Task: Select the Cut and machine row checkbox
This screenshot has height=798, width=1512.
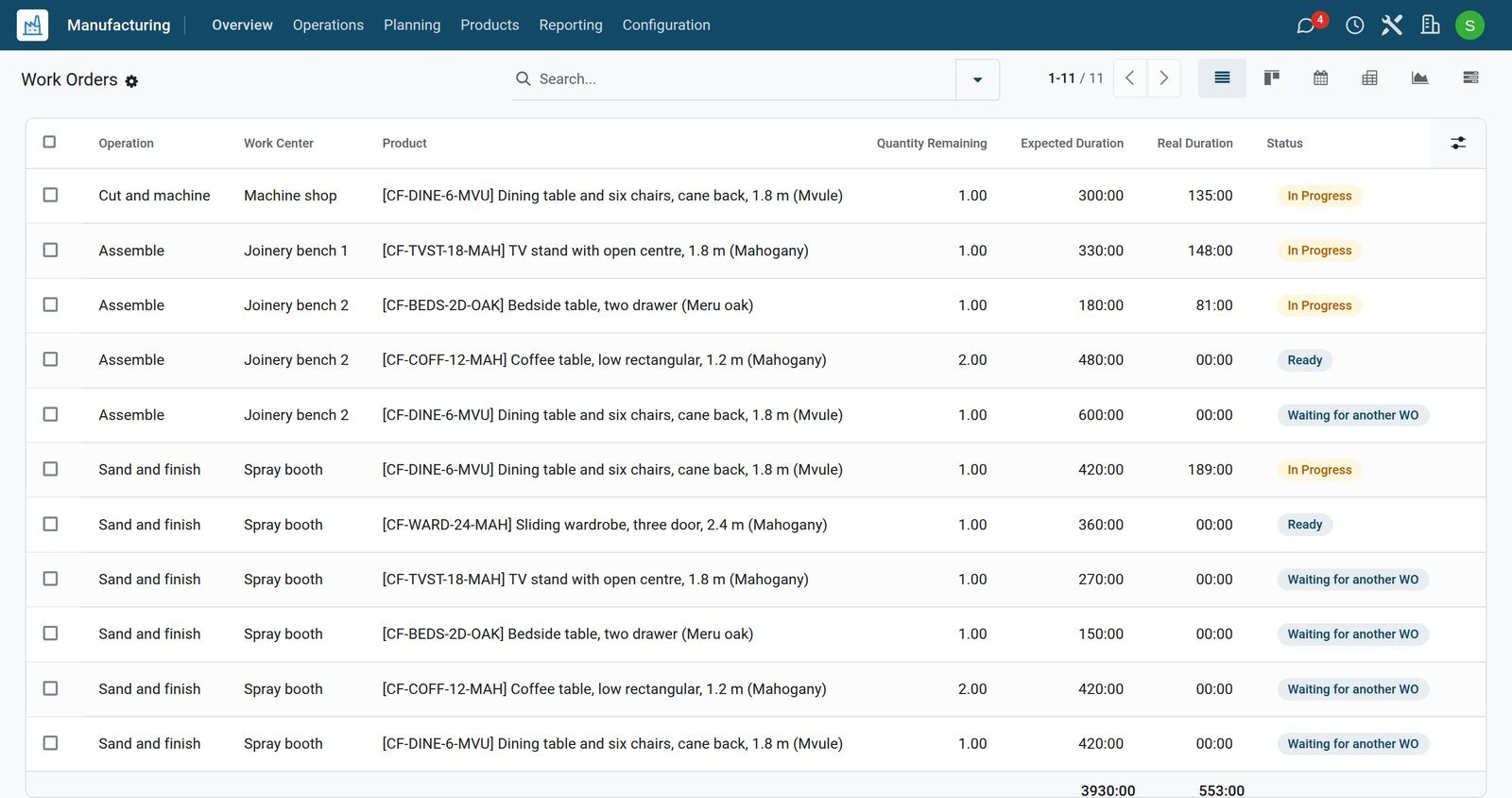Action: [x=50, y=195]
